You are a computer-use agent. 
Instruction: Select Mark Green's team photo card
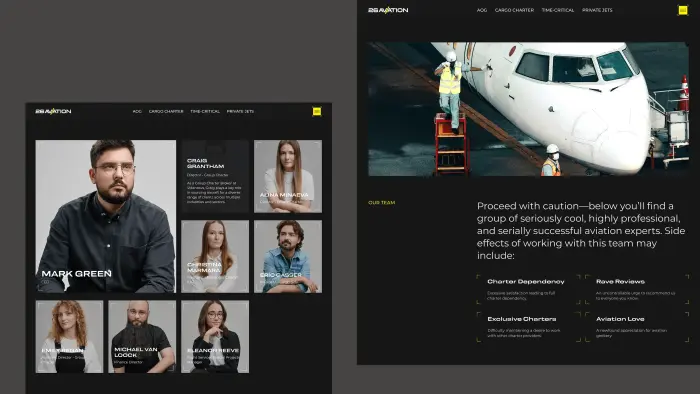point(106,216)
